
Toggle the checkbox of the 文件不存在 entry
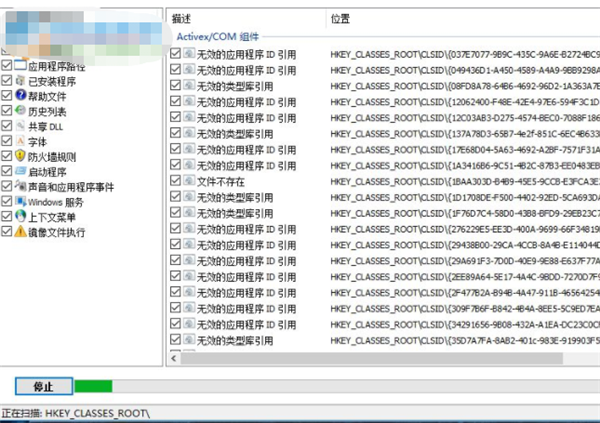pos(175,180)
